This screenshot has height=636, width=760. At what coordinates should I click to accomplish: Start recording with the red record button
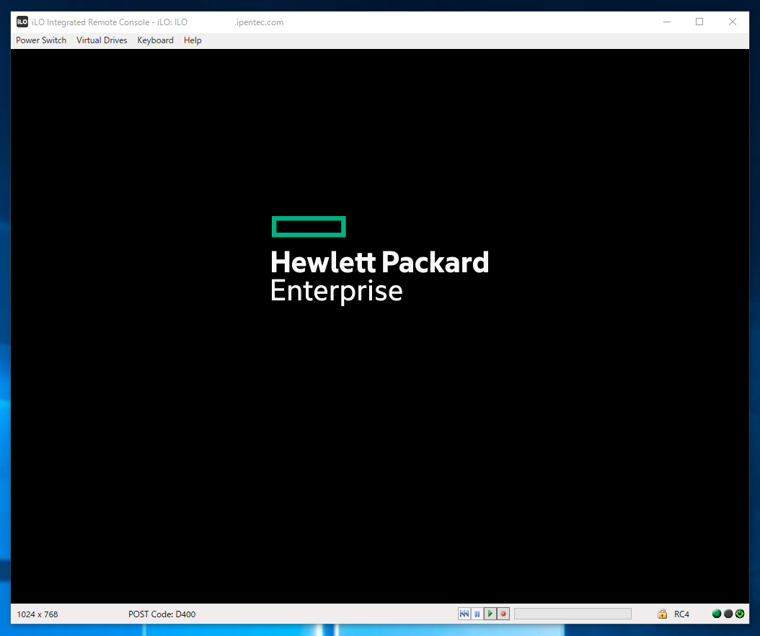[503, 614]
